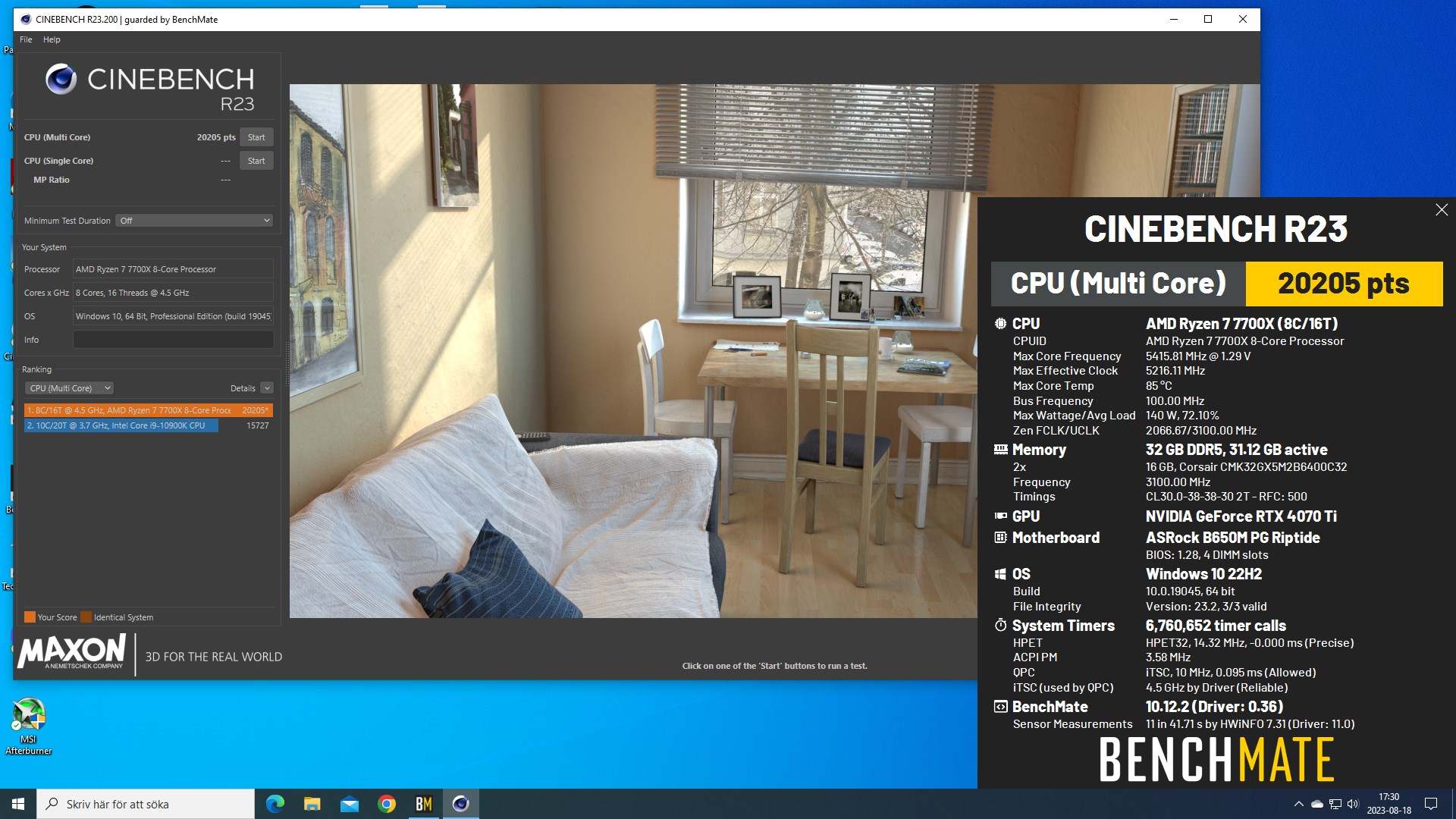Click the orange Your Score legend swatch
The width and height of the screenshot is (1456, 819).
click(30, 617)
